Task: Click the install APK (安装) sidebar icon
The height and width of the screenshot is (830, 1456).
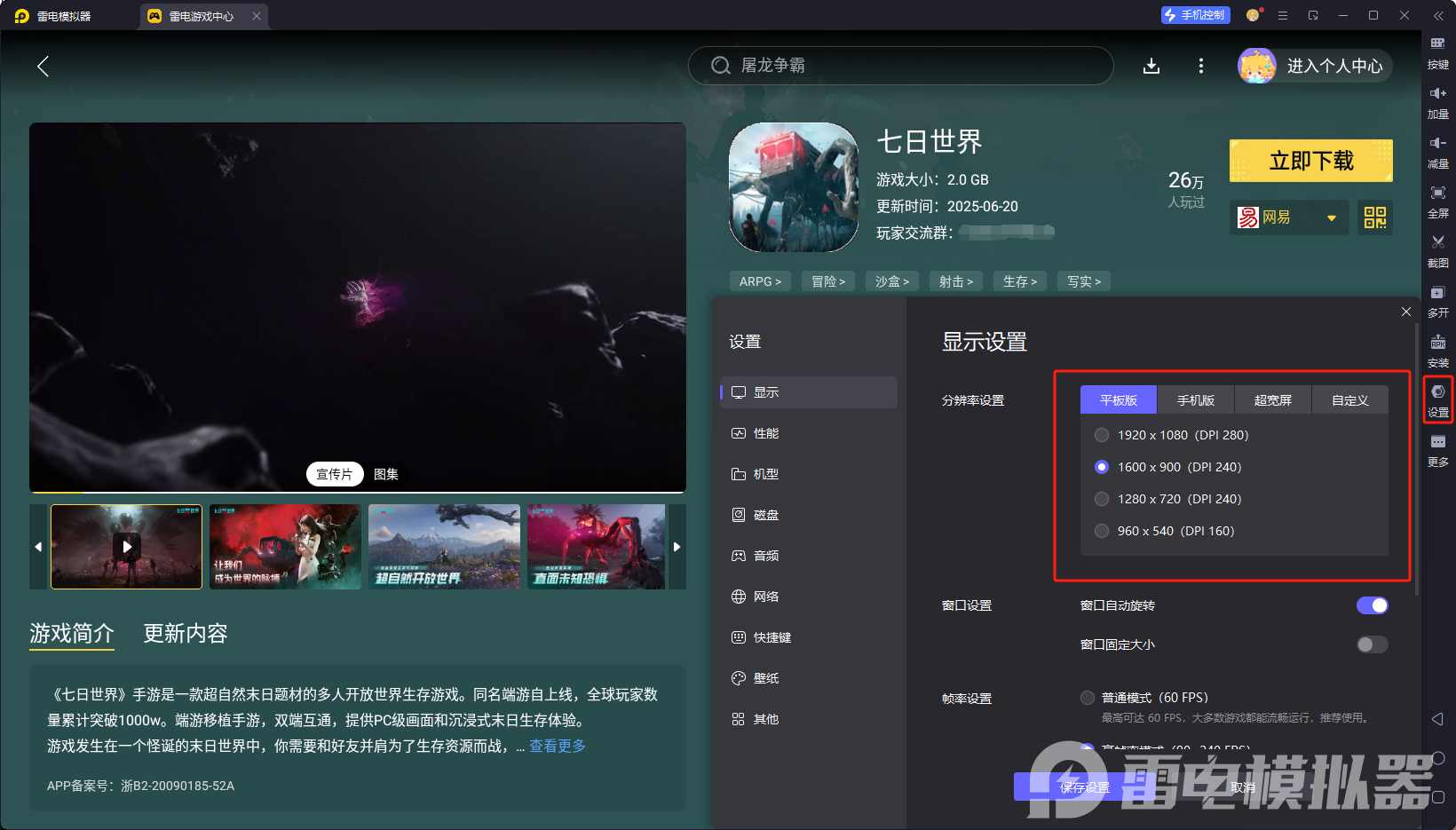Action: (x=1437, y=343)
